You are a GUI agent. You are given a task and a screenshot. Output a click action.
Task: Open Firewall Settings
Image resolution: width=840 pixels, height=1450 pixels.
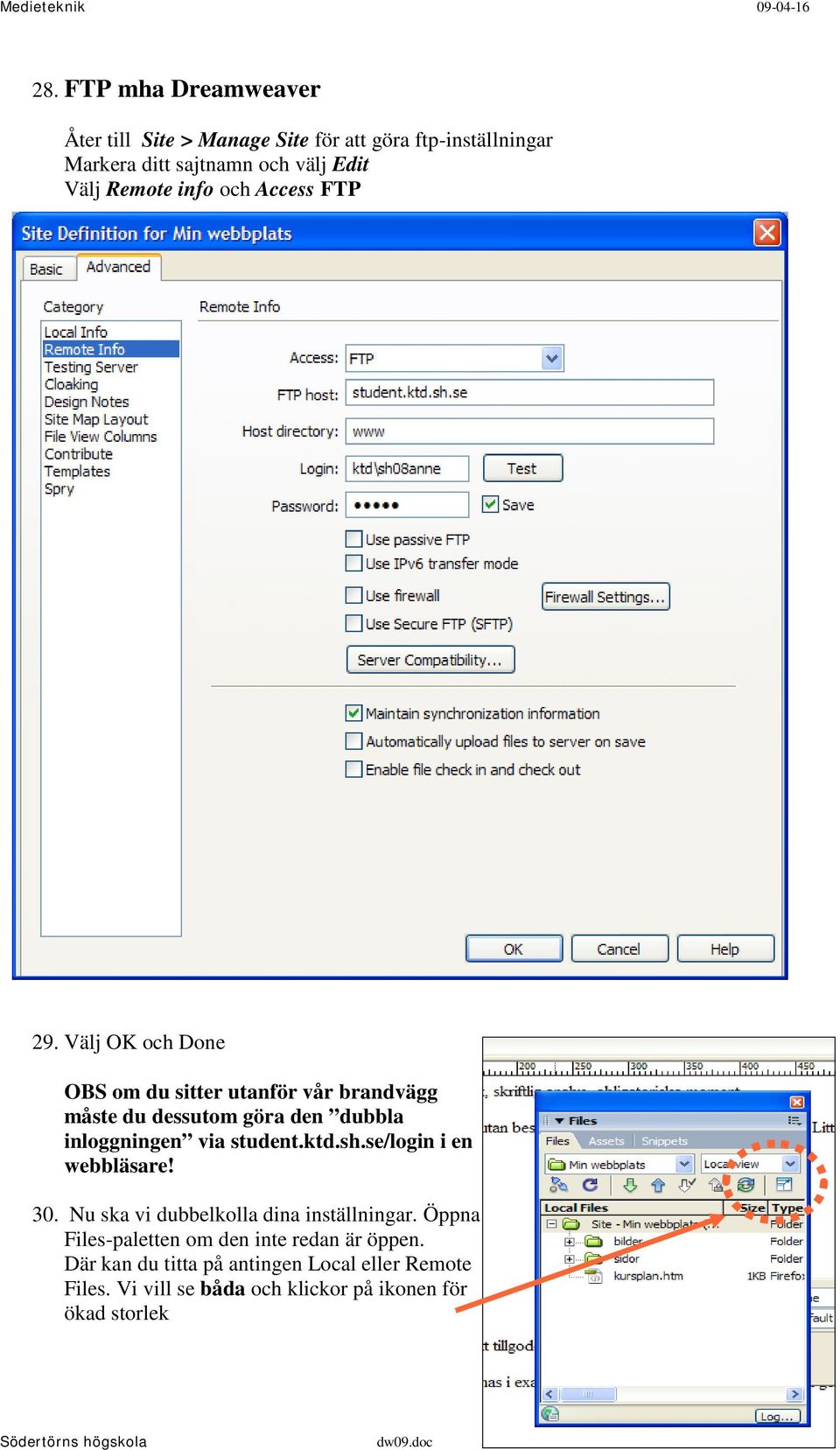(605, 597)
